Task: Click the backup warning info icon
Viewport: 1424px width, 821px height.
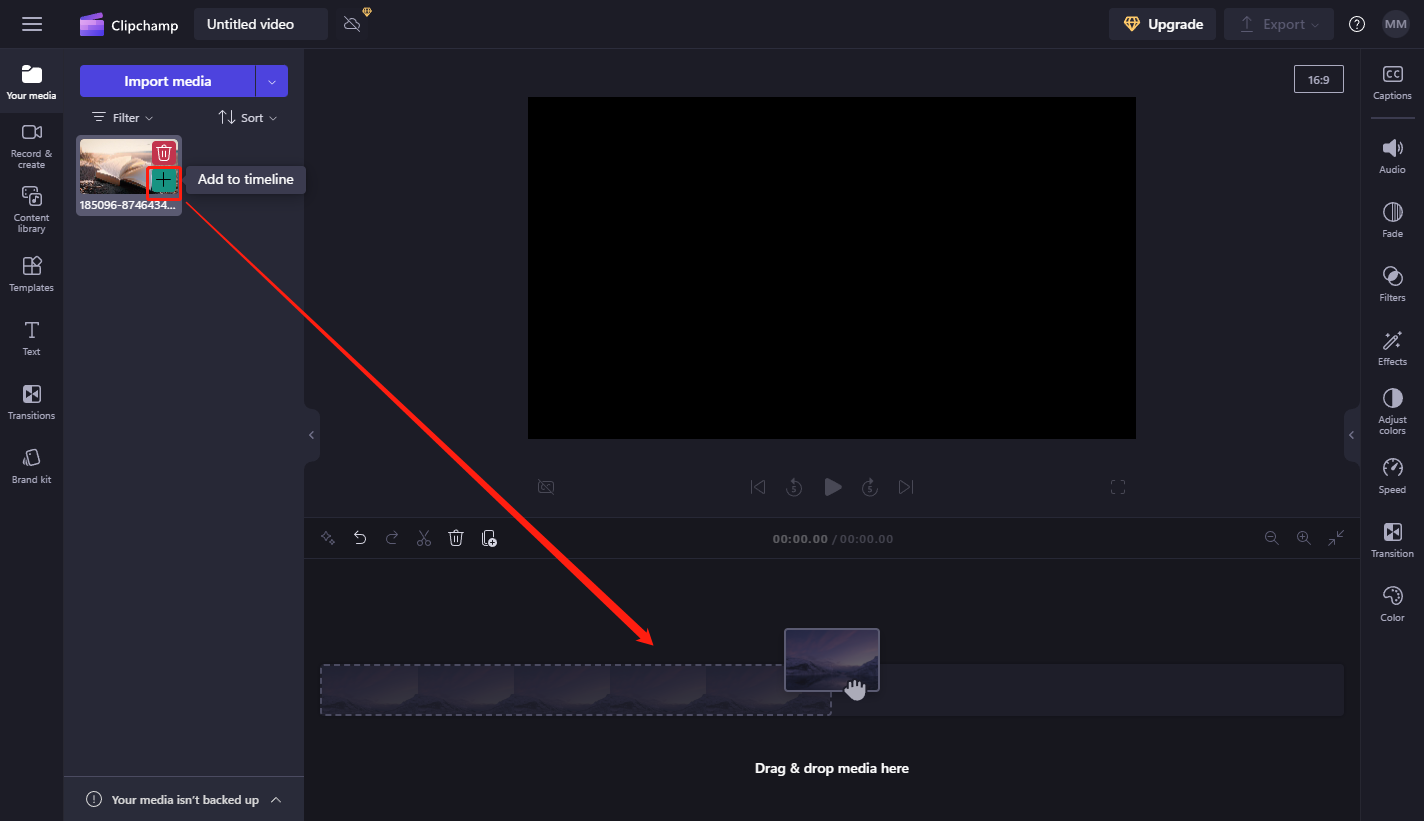Action: 94,799
